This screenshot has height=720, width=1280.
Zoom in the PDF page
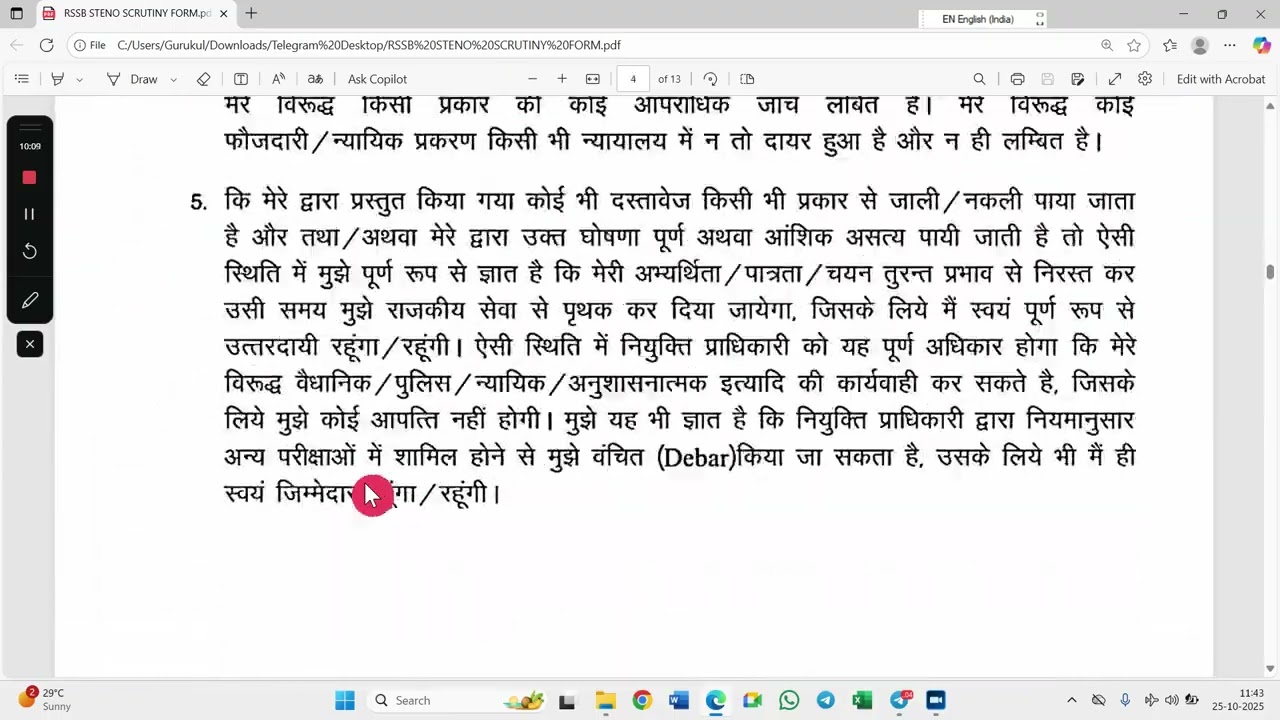(562, 79)
